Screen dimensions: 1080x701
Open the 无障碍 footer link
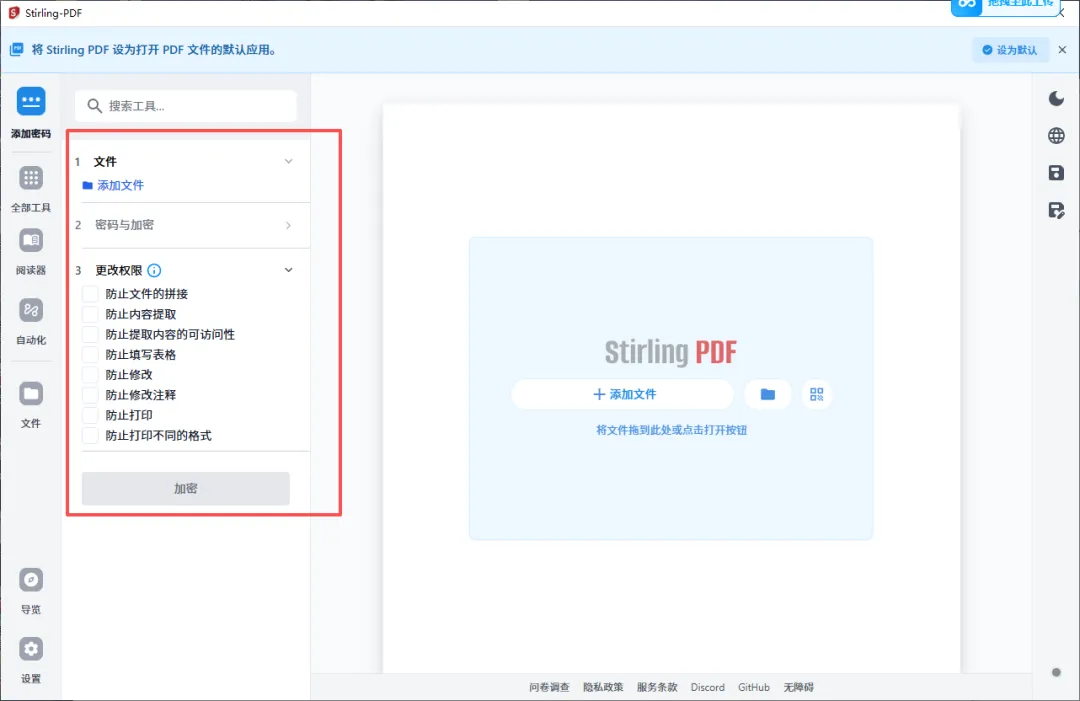coord(798,687)
